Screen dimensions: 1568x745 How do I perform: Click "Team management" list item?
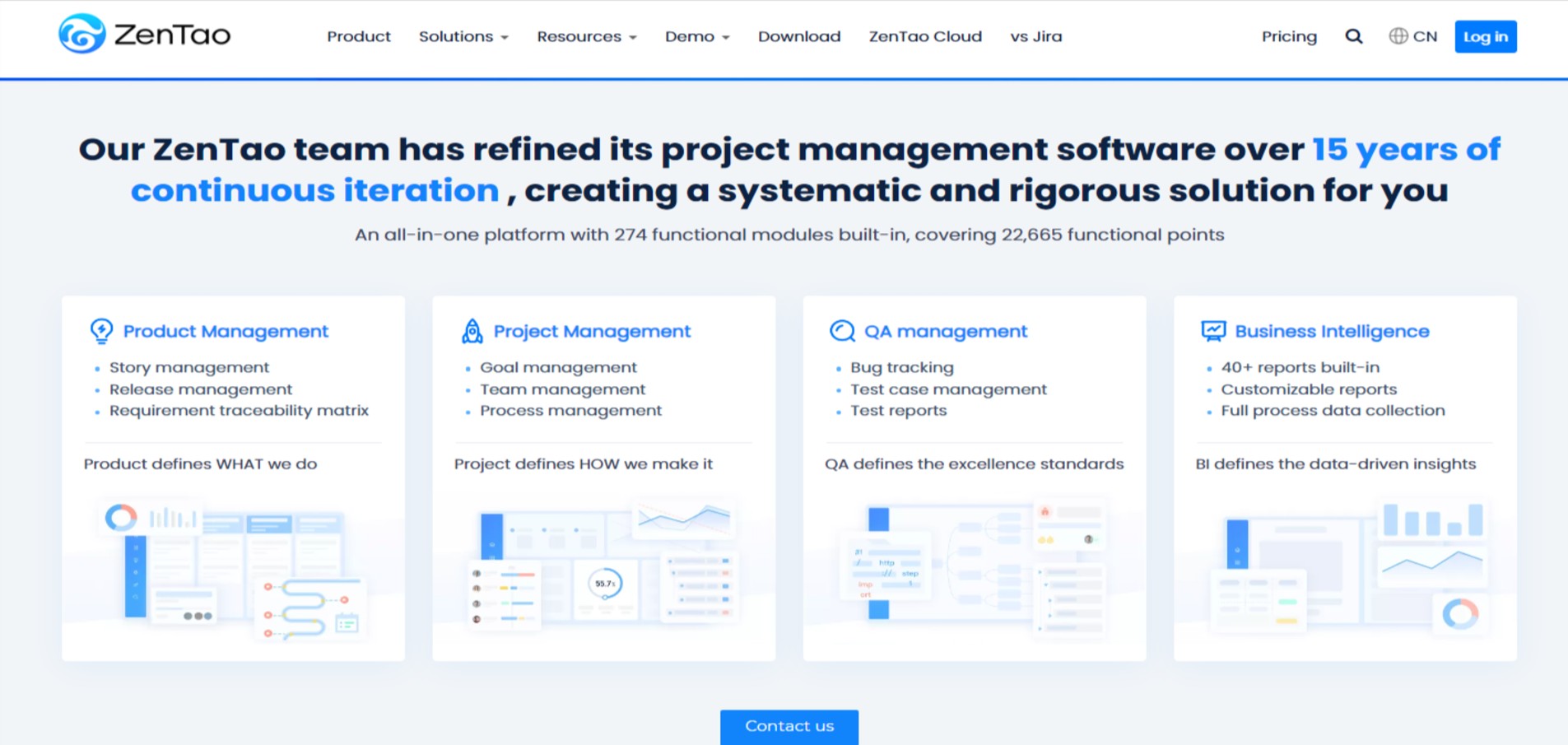[562, 389]
